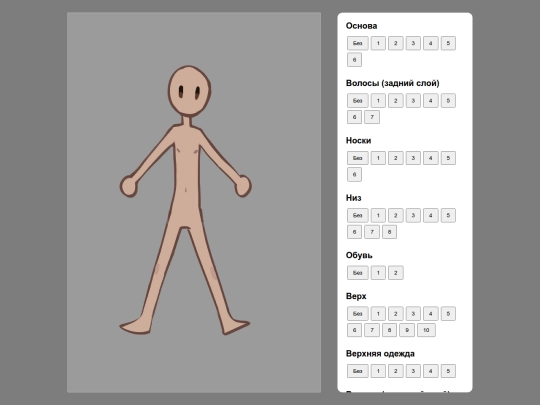Pick option 6 under Волосы (задний слой)
The width and height of the screenshot is (540, 405).
[x=354, y=117]
